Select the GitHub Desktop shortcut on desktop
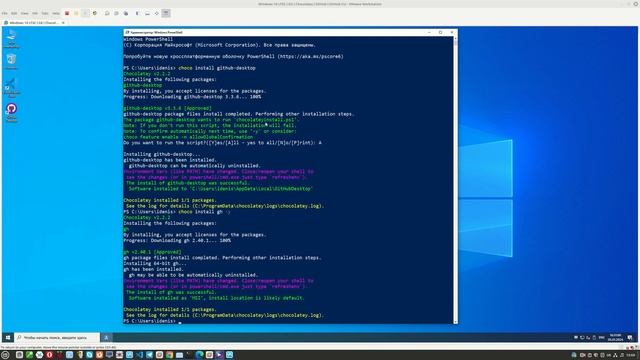The height and width of the screenshot is (360, 640). [11, 112]
